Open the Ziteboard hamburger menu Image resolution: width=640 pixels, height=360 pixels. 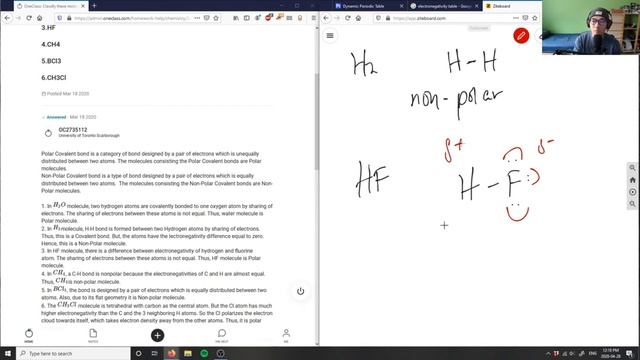[x=330, y=36]
